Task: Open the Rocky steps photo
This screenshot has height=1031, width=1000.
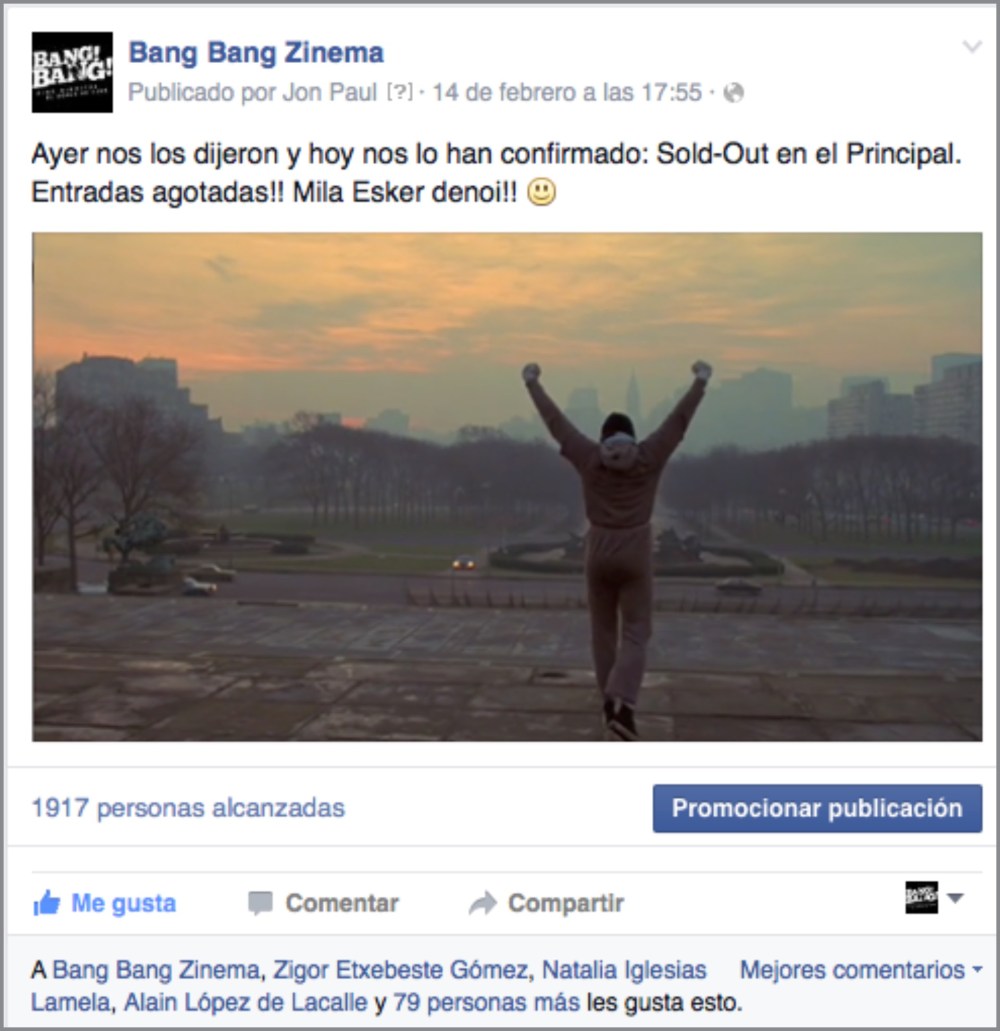Action: click(507, 487)
